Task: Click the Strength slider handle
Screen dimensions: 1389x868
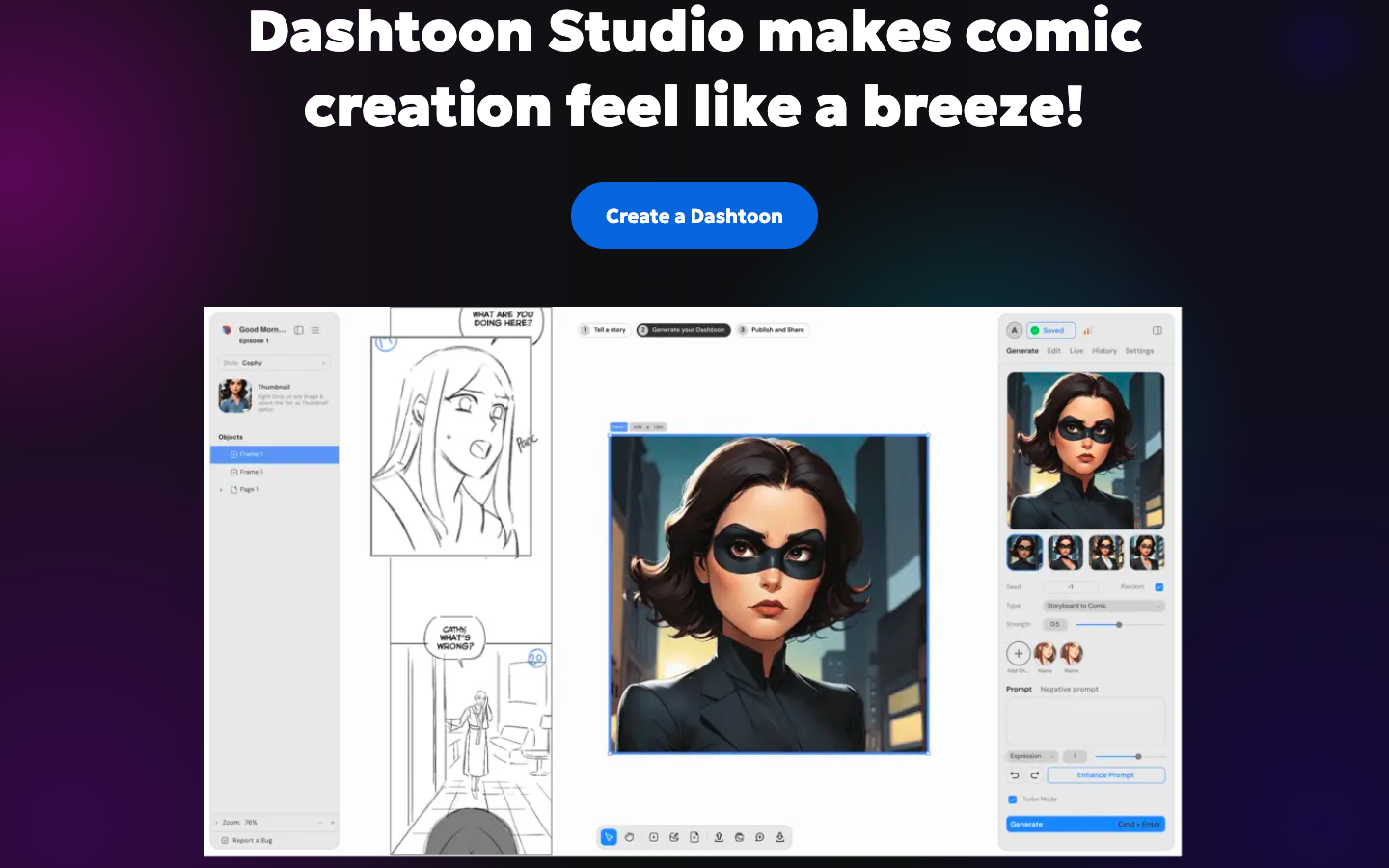Action: (x=1119, y=625)
